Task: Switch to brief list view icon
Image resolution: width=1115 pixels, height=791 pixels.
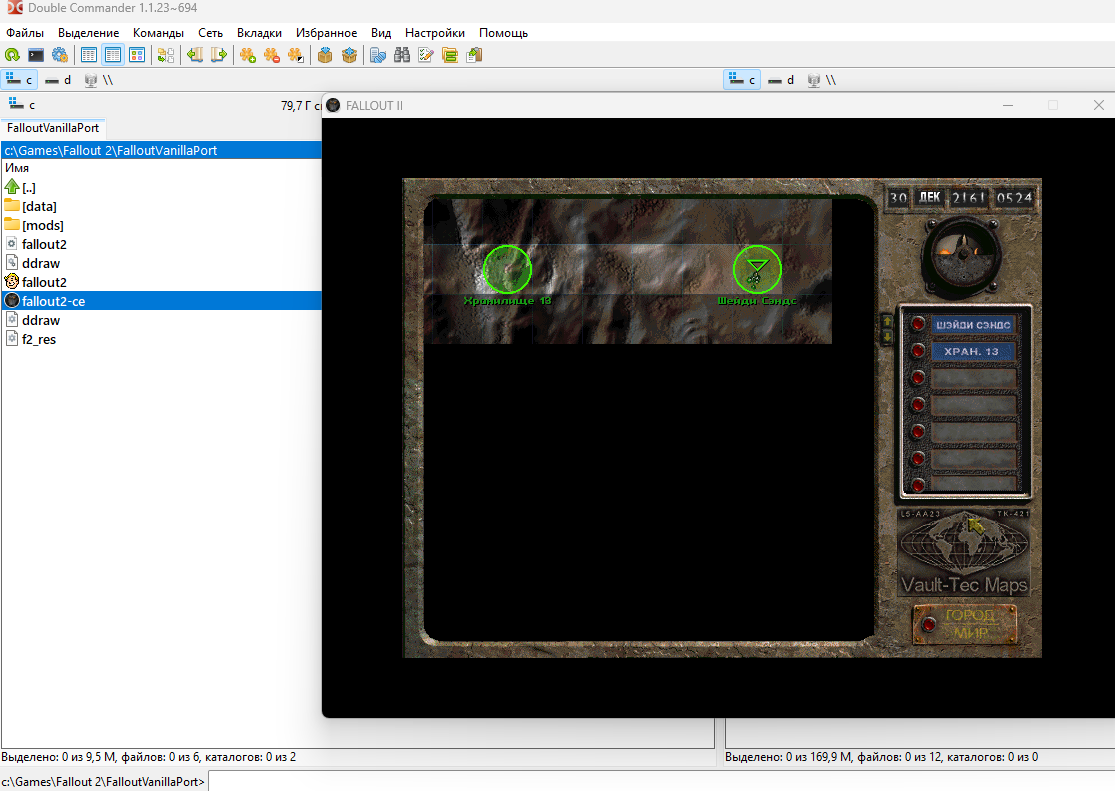Action: pyautogui.click(x=89, y=55)
